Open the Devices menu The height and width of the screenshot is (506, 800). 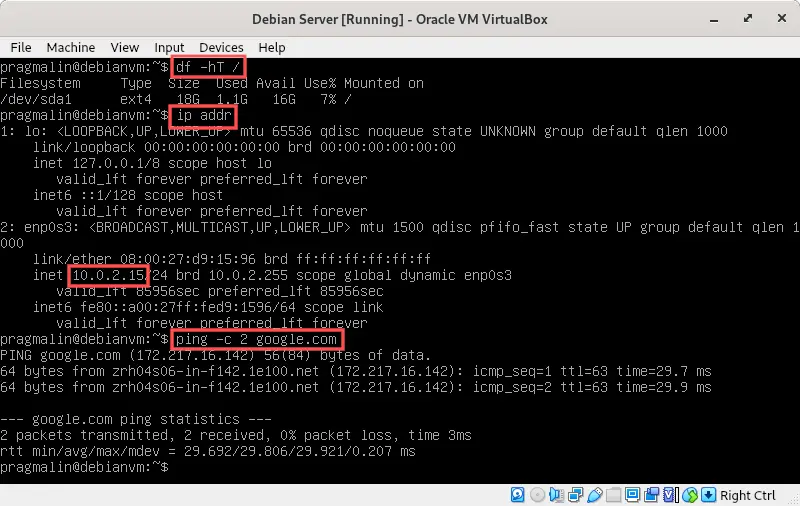[221, 47]
